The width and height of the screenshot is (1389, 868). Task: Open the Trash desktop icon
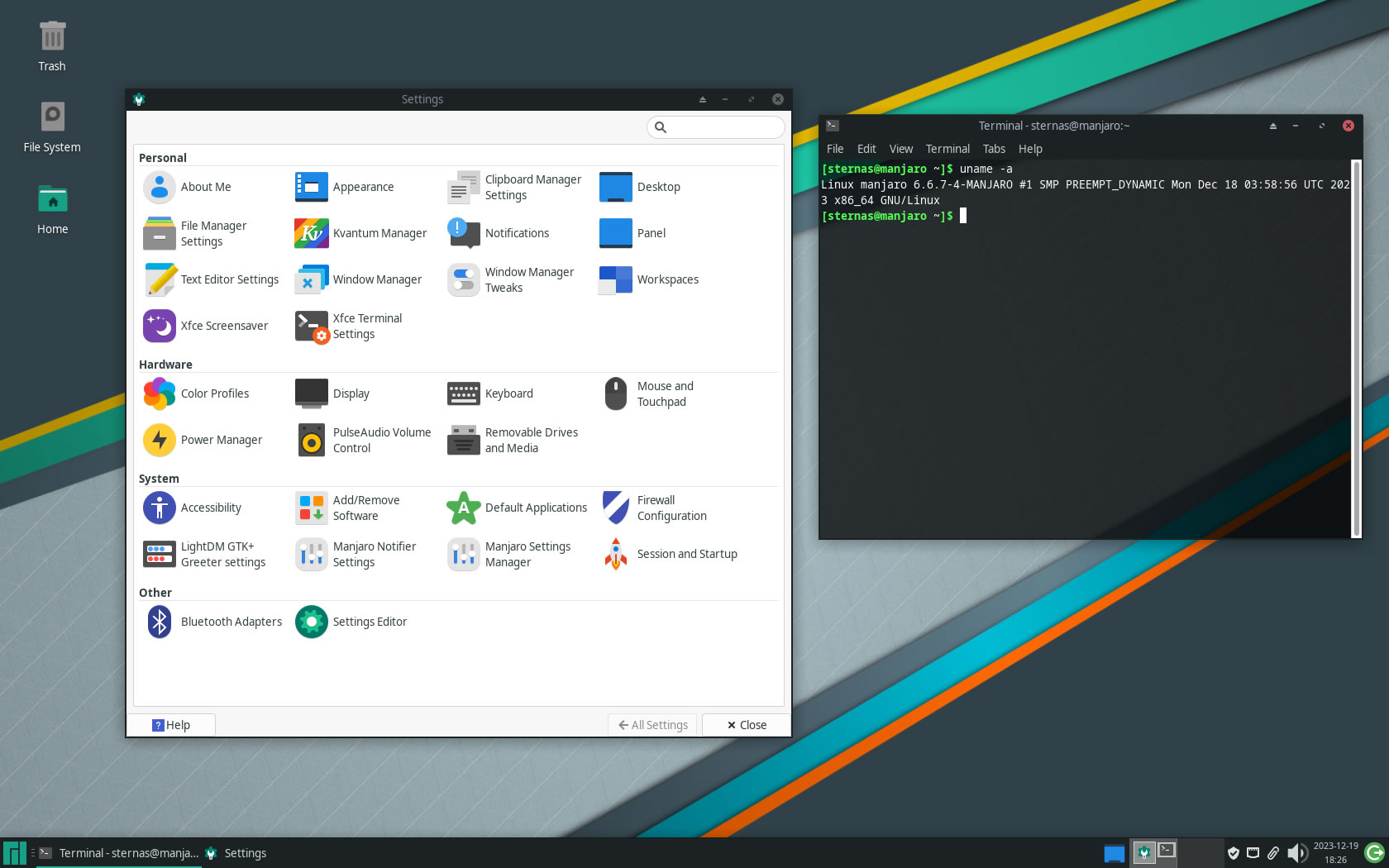click(52, 46)
